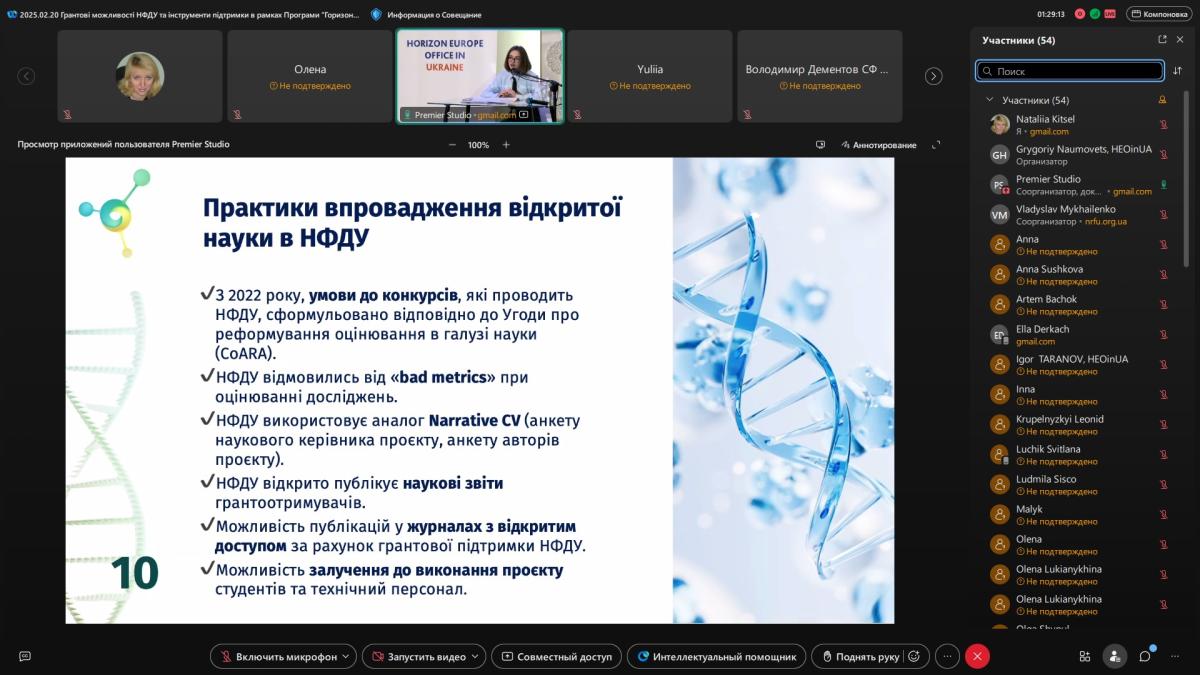Open video options dropdown arrow

tap(475, 656)
